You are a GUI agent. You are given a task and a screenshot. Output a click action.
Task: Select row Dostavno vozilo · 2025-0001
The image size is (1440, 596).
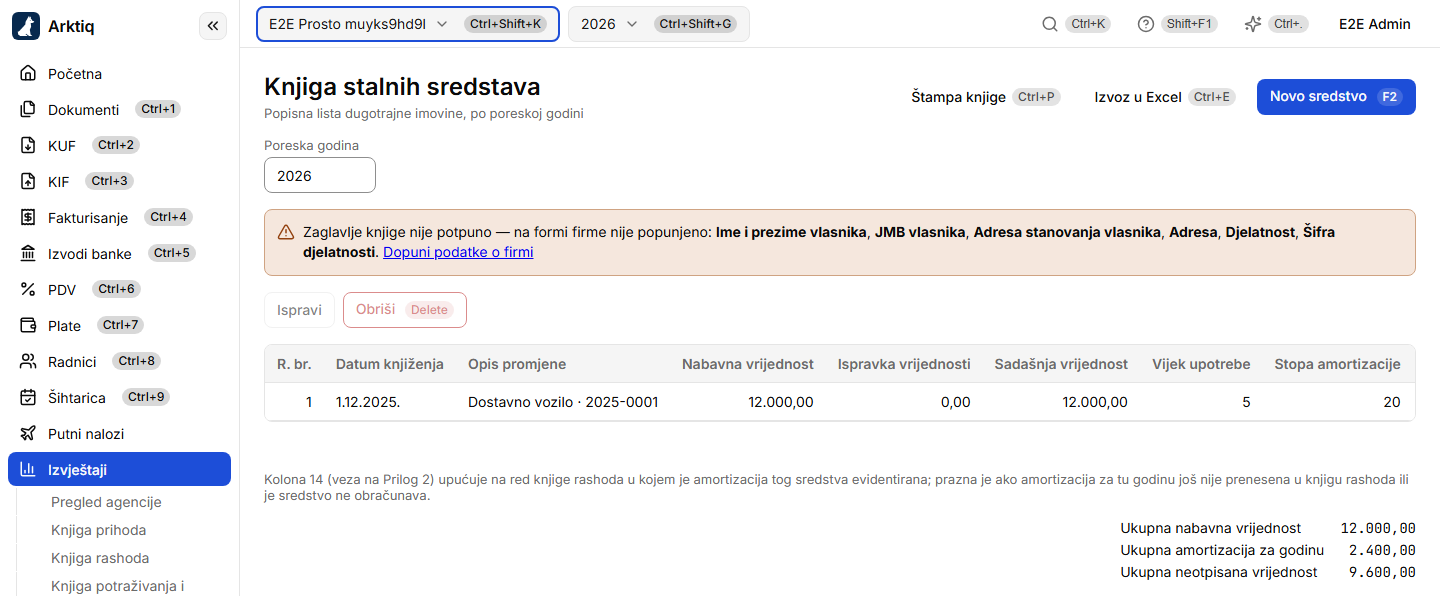[x=840, y=402]
